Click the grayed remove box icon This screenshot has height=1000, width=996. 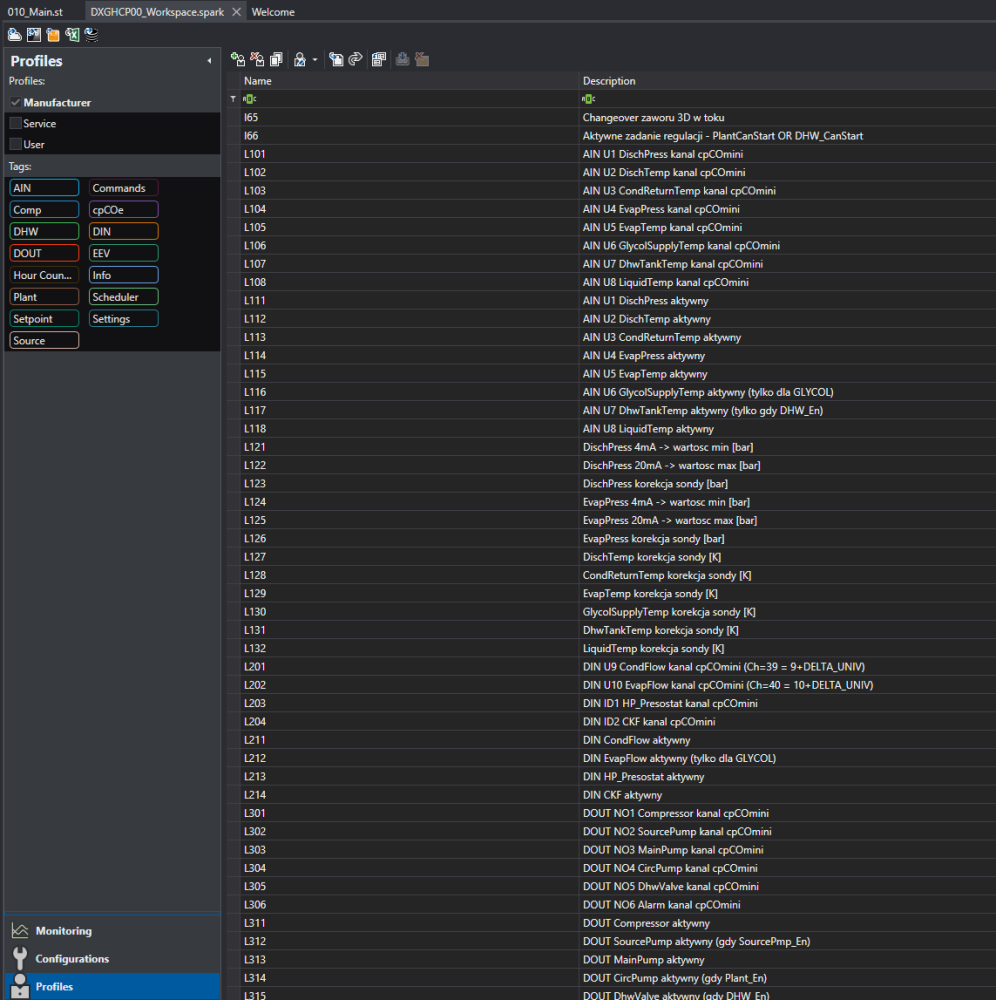(421, 59)
